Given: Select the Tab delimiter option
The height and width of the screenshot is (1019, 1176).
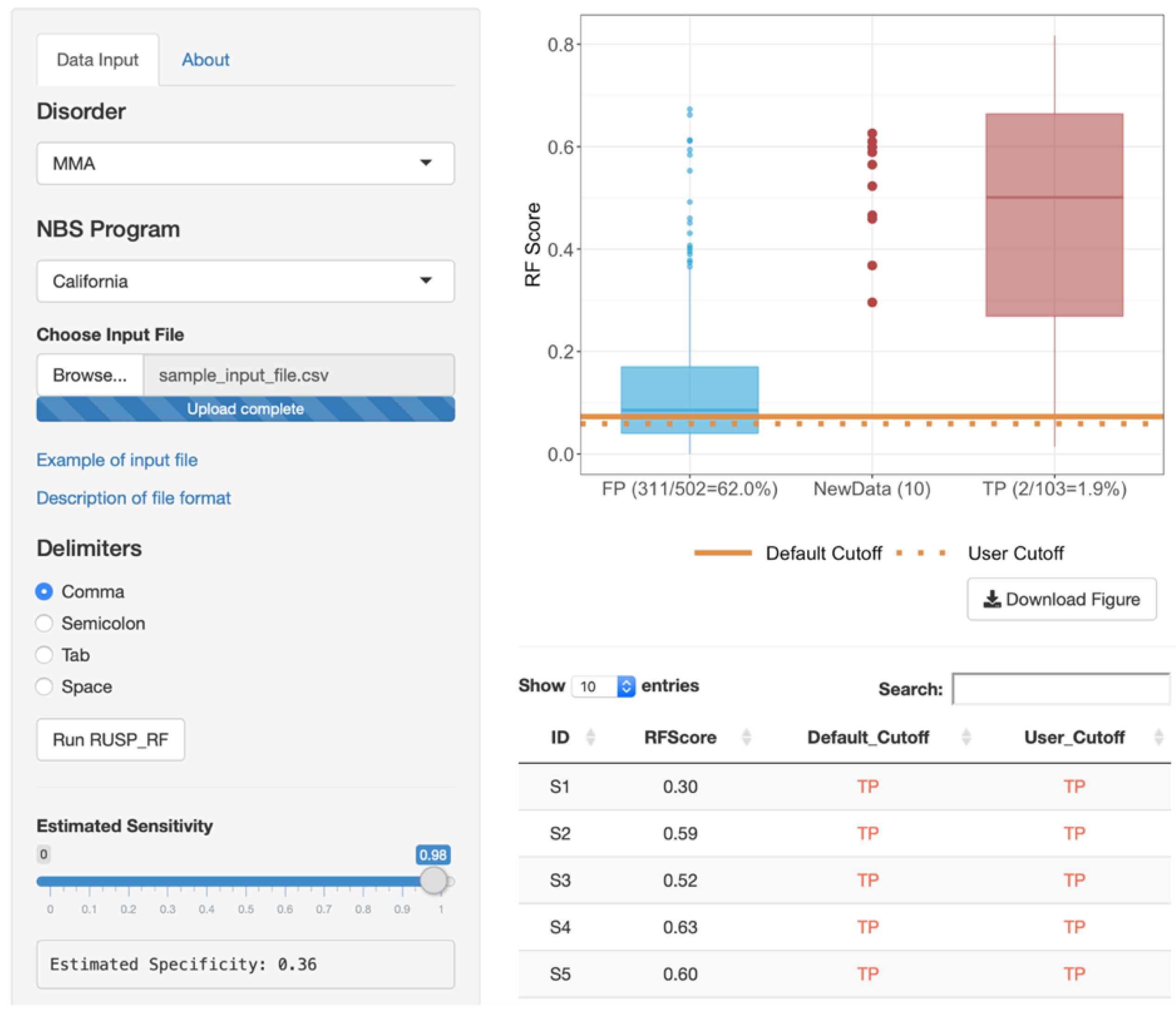Looking at the screenshot, I should pos(44,654).
